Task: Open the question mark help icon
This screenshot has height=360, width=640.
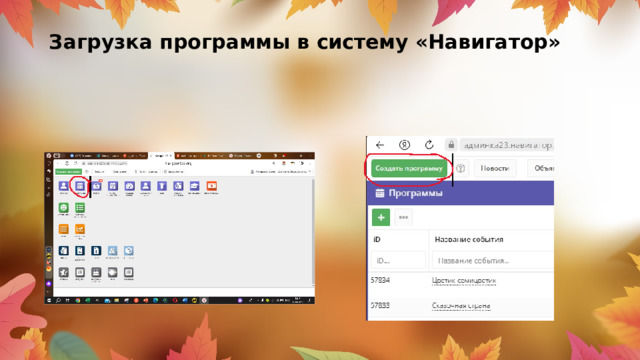Action: point(460,168)
